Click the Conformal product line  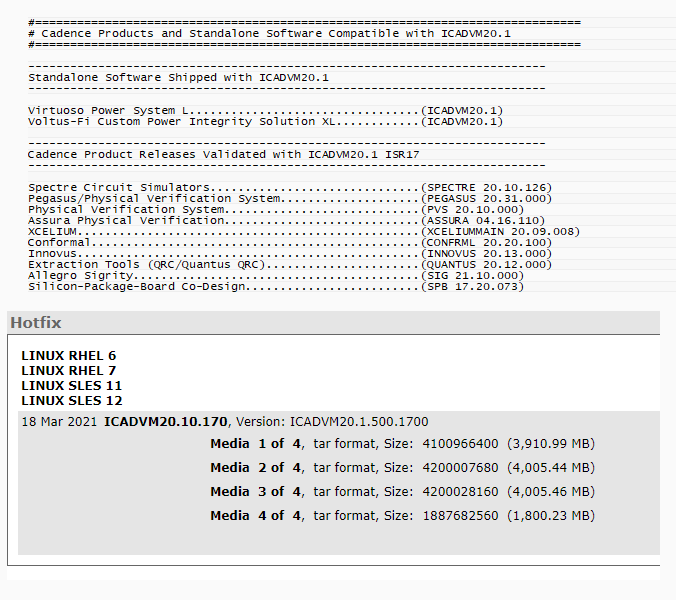point(290,243)
